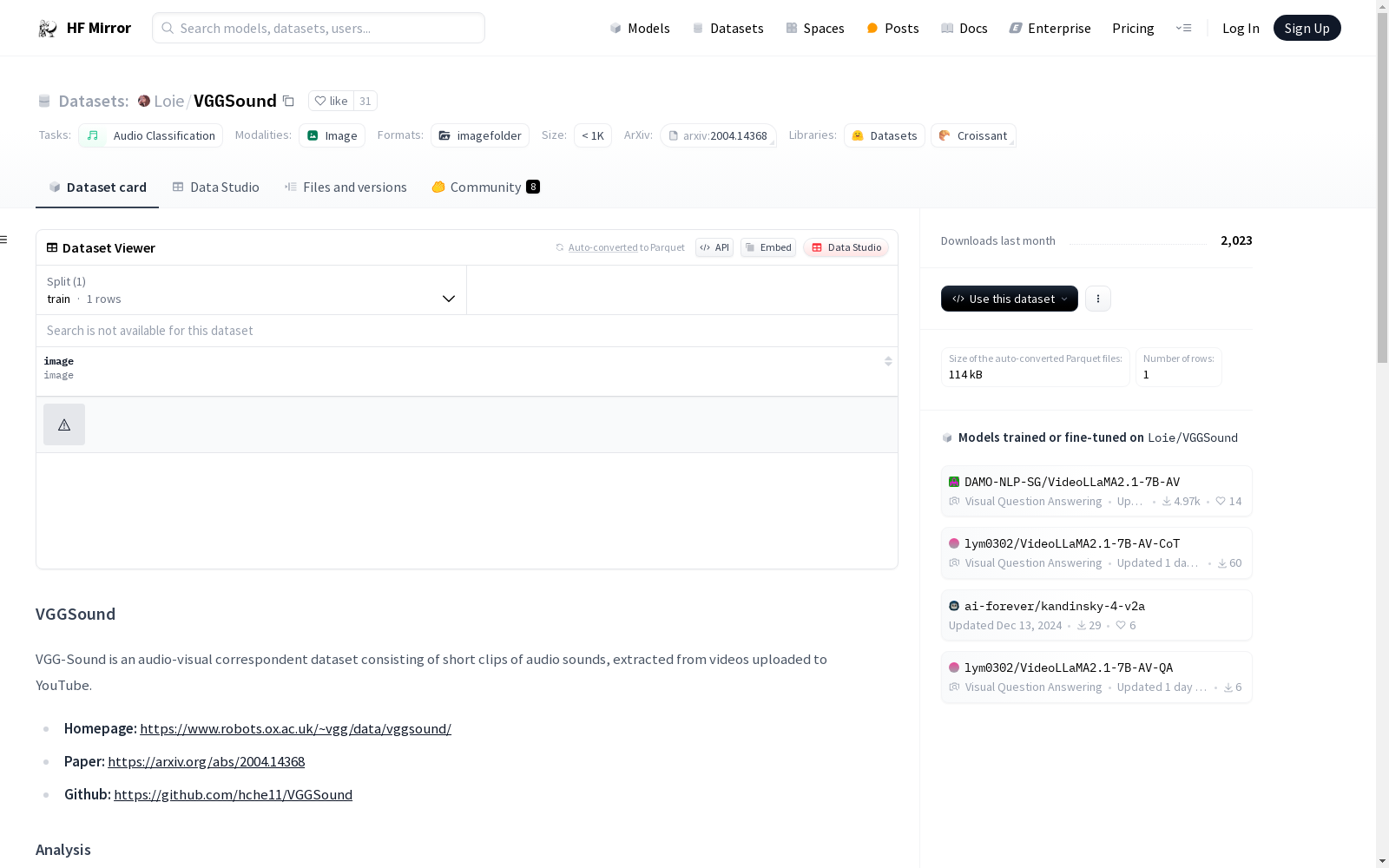Click the downloads count '2,023'
Screen dimensions: 1389x868
(x=1236, y=240)
